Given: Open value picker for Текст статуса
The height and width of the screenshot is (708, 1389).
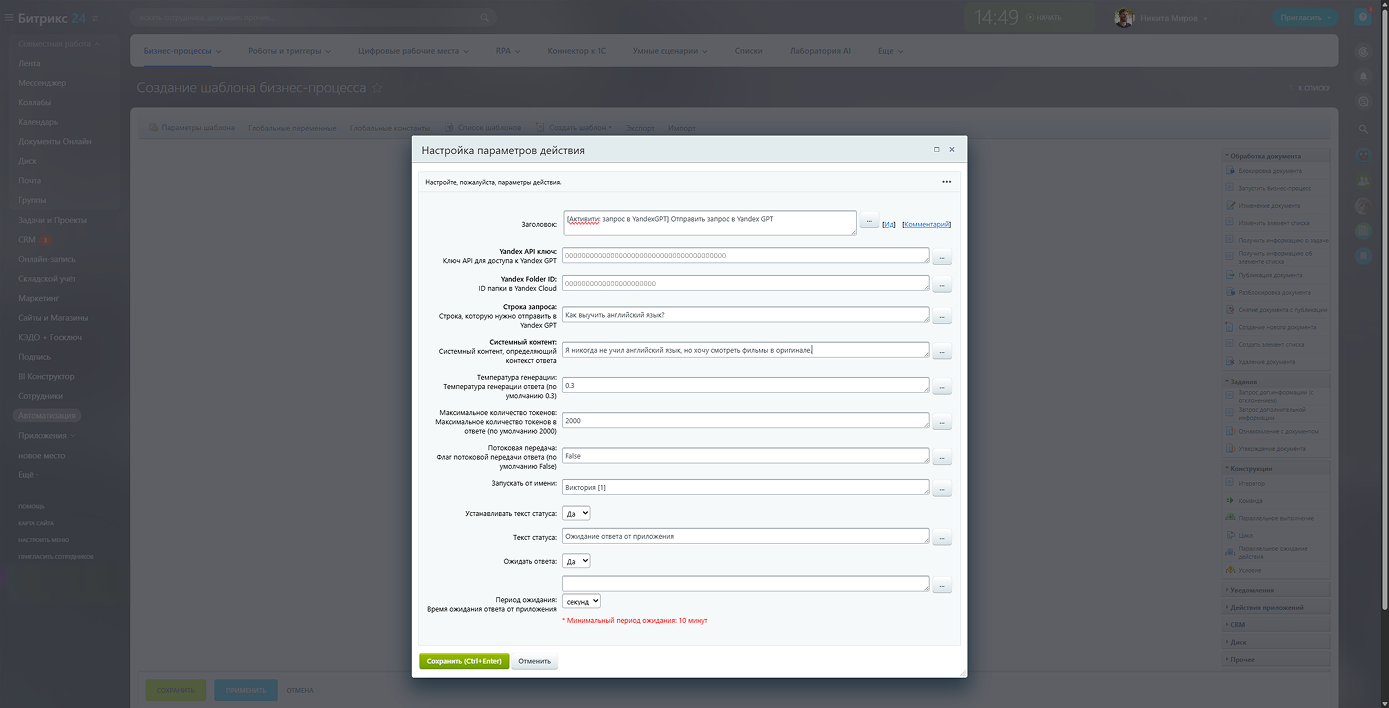Looking at the screenshot, I should coord(943,538).
